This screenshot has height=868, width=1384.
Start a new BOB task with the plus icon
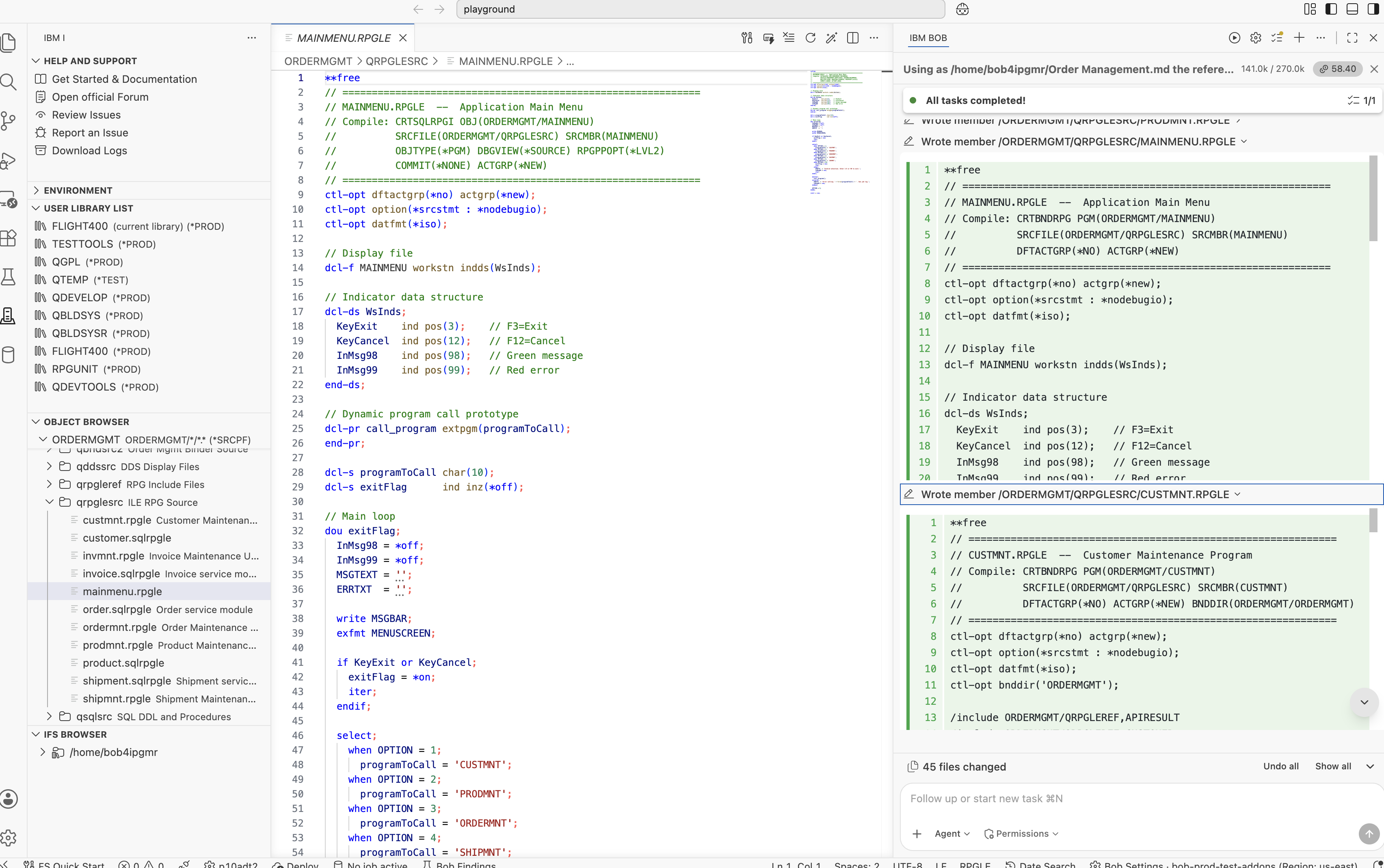1299,38
